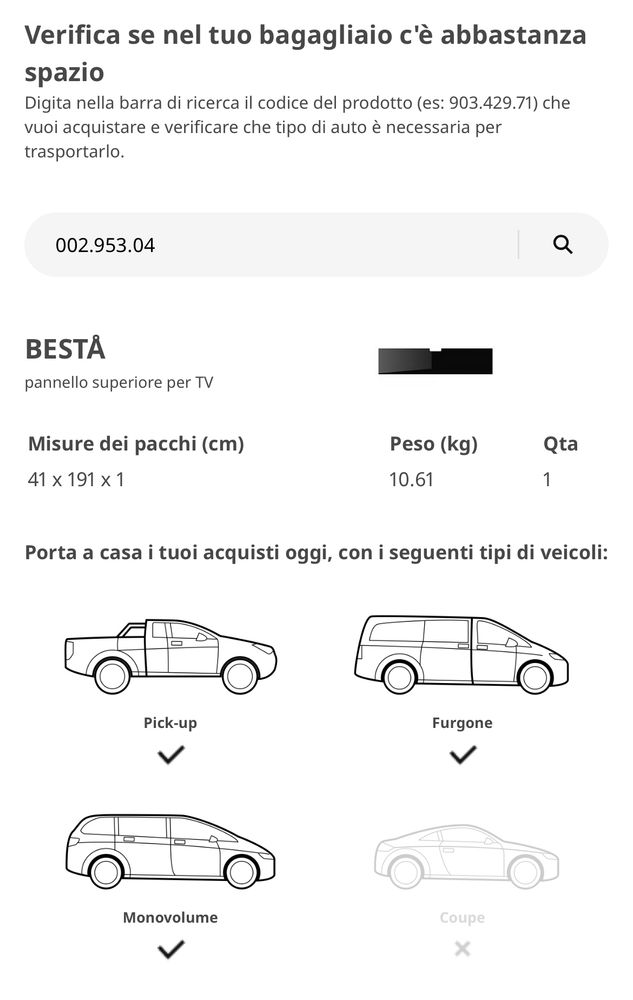Click the checkmark under Monovolume

(171, 949)
